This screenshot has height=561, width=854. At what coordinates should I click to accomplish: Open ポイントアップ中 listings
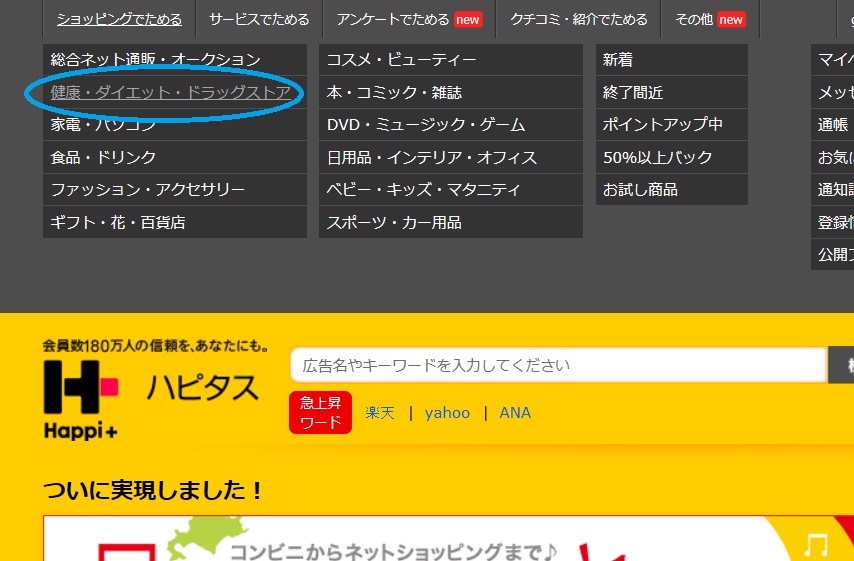pos(672,125)
